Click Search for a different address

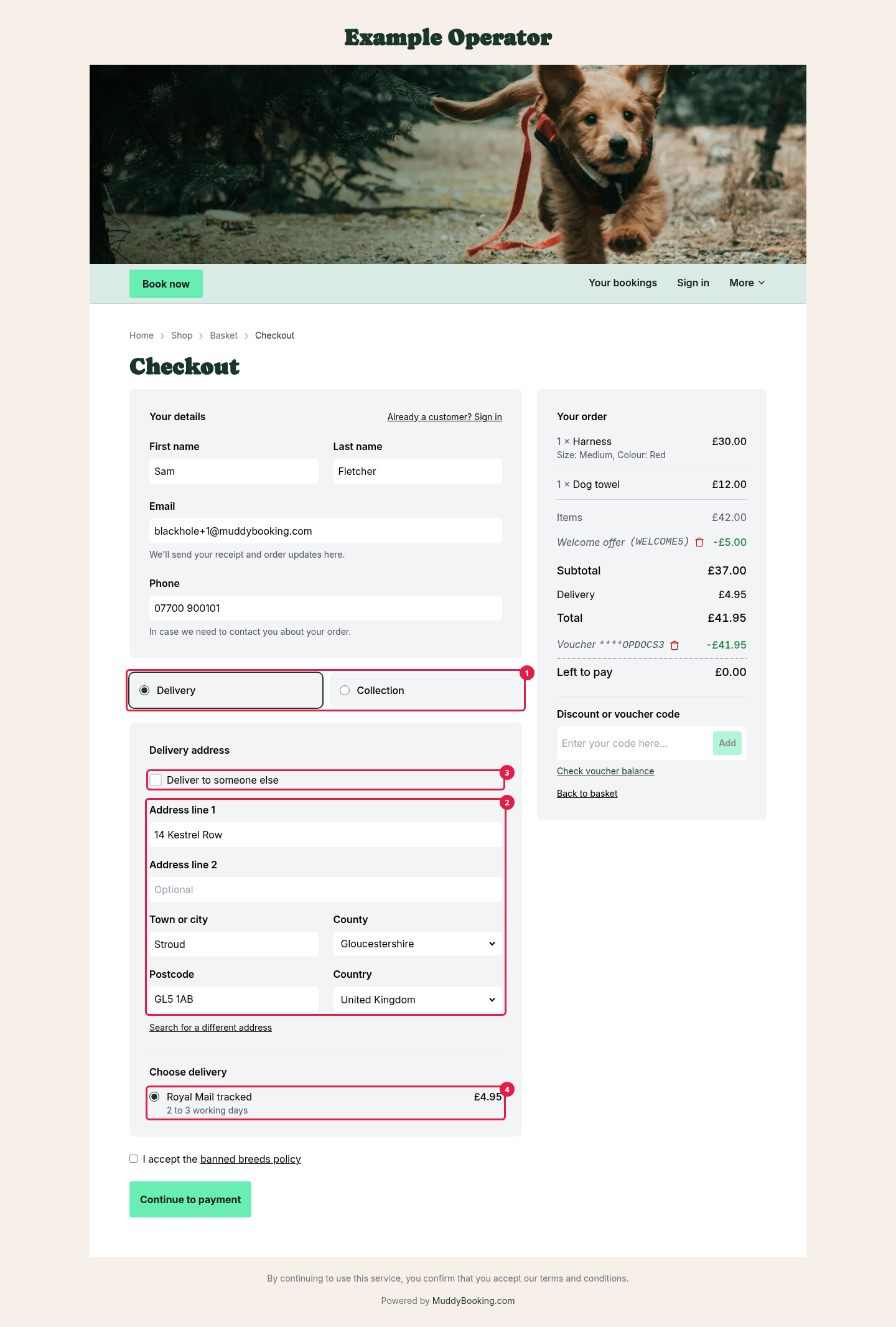pyautogui.click(x=210, y=1028)
